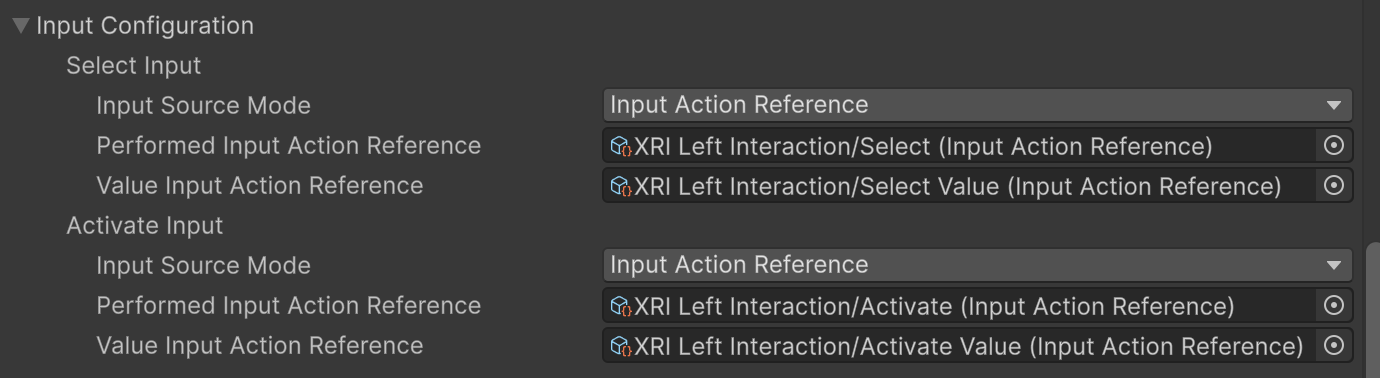Select the XRI Left Interaction/Activate reference field
This screenshot has width=1380, height=378.
click(960, 306)
